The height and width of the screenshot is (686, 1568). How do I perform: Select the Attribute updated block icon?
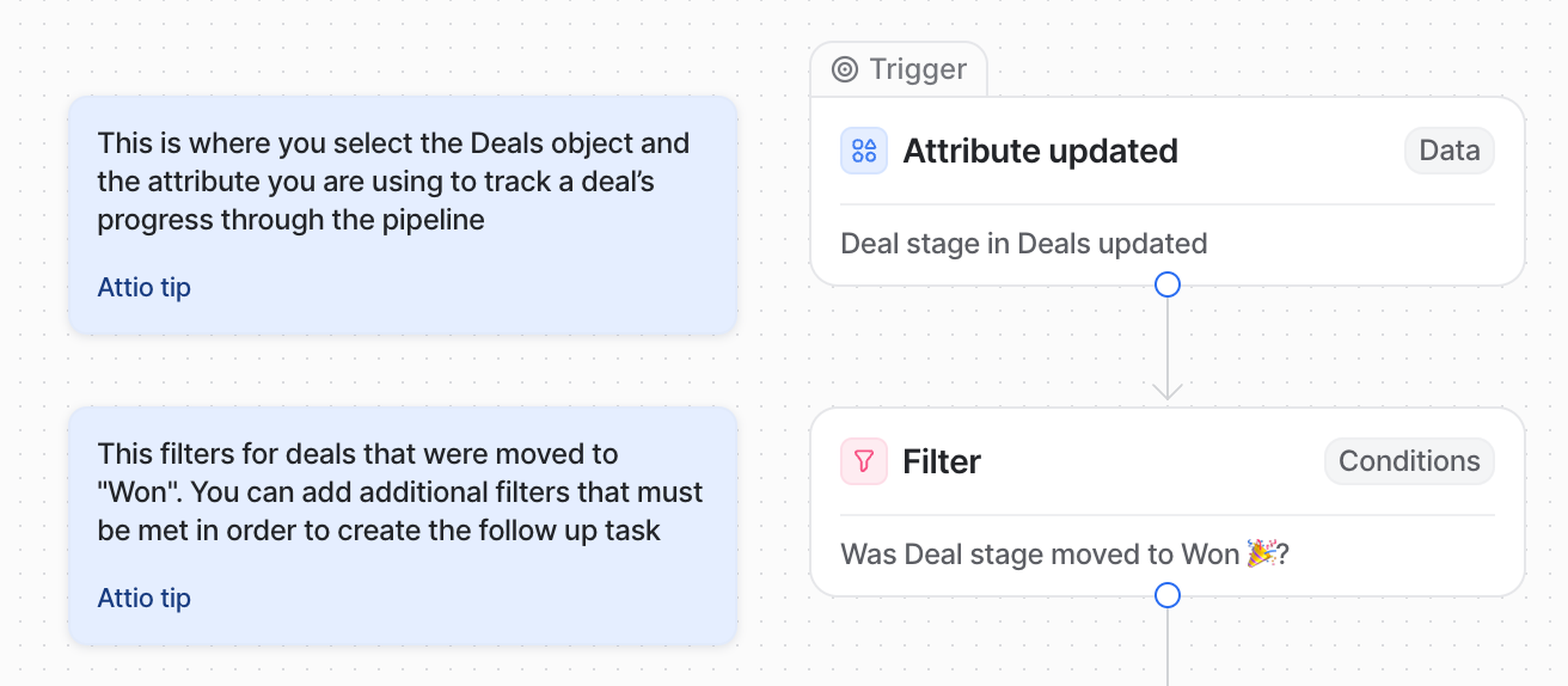pos(864,151)
